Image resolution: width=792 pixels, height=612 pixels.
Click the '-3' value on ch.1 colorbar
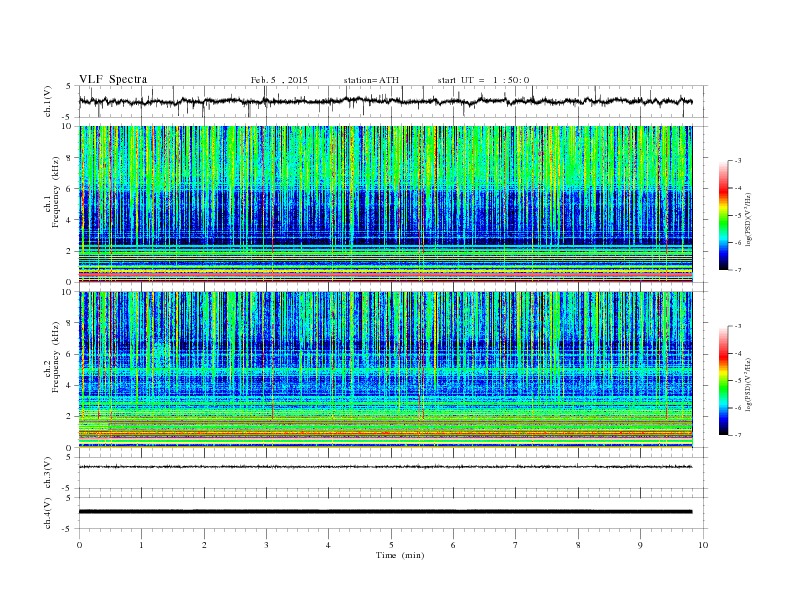737,161
